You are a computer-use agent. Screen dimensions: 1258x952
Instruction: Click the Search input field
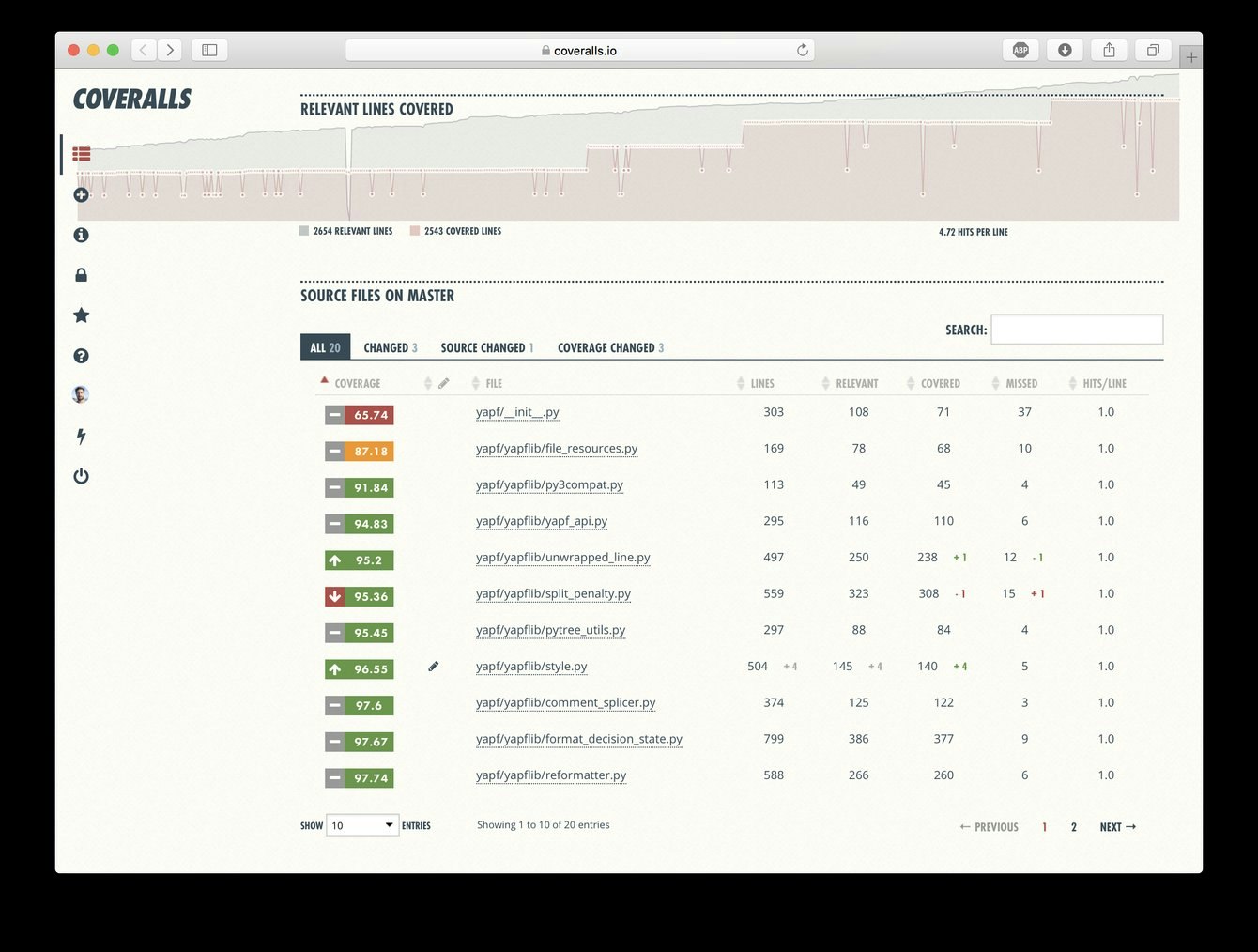pos(1077,330)
